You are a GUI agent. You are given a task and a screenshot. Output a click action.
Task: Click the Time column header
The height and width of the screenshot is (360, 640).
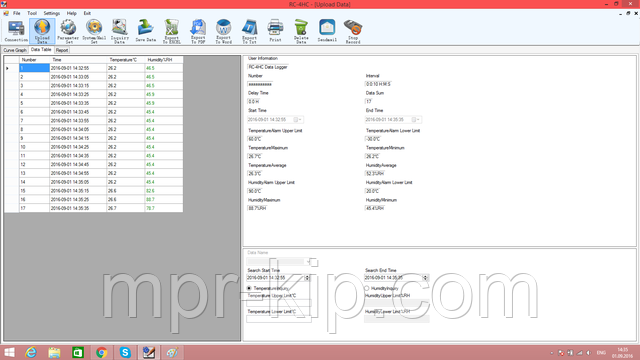coord(78,60)
